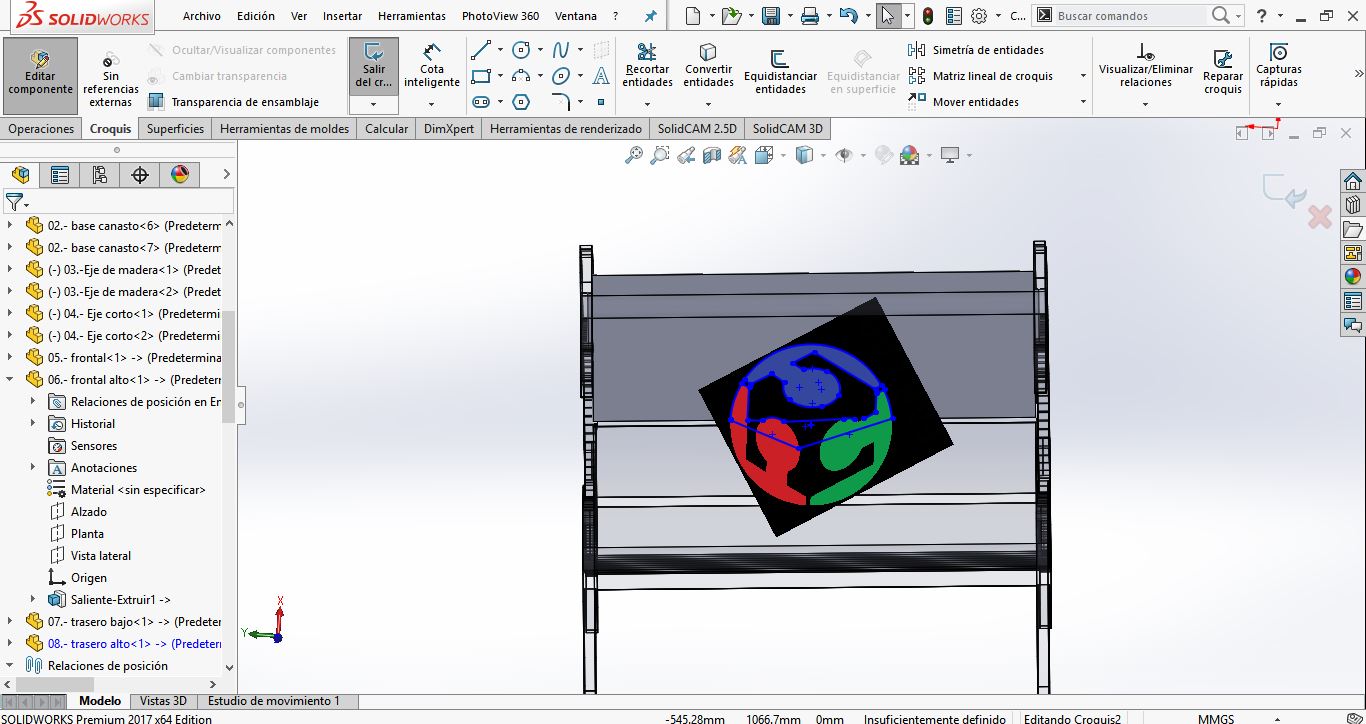Click the MMGS units status button
Screen dimensions: 1366x724
[x=1216, y=719]
